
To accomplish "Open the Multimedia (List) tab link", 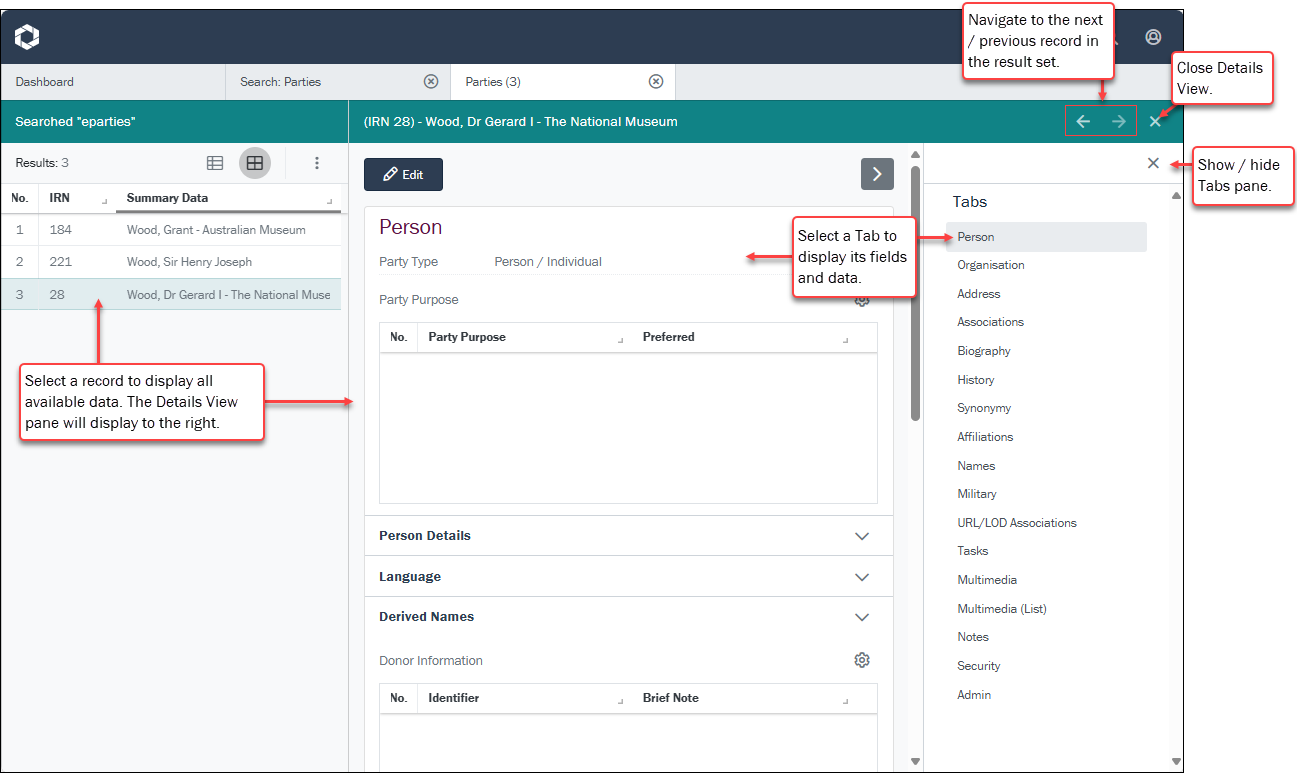I will 1002,609.
